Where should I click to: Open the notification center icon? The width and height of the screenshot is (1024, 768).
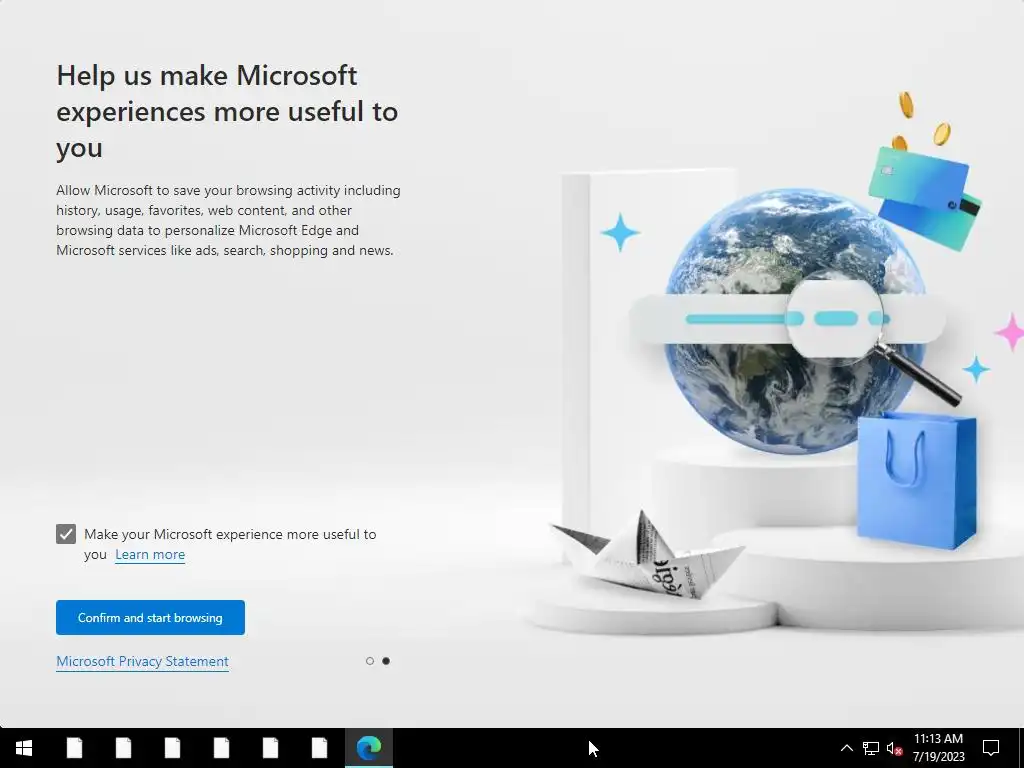pyautogui.click(x=991, y=748)
